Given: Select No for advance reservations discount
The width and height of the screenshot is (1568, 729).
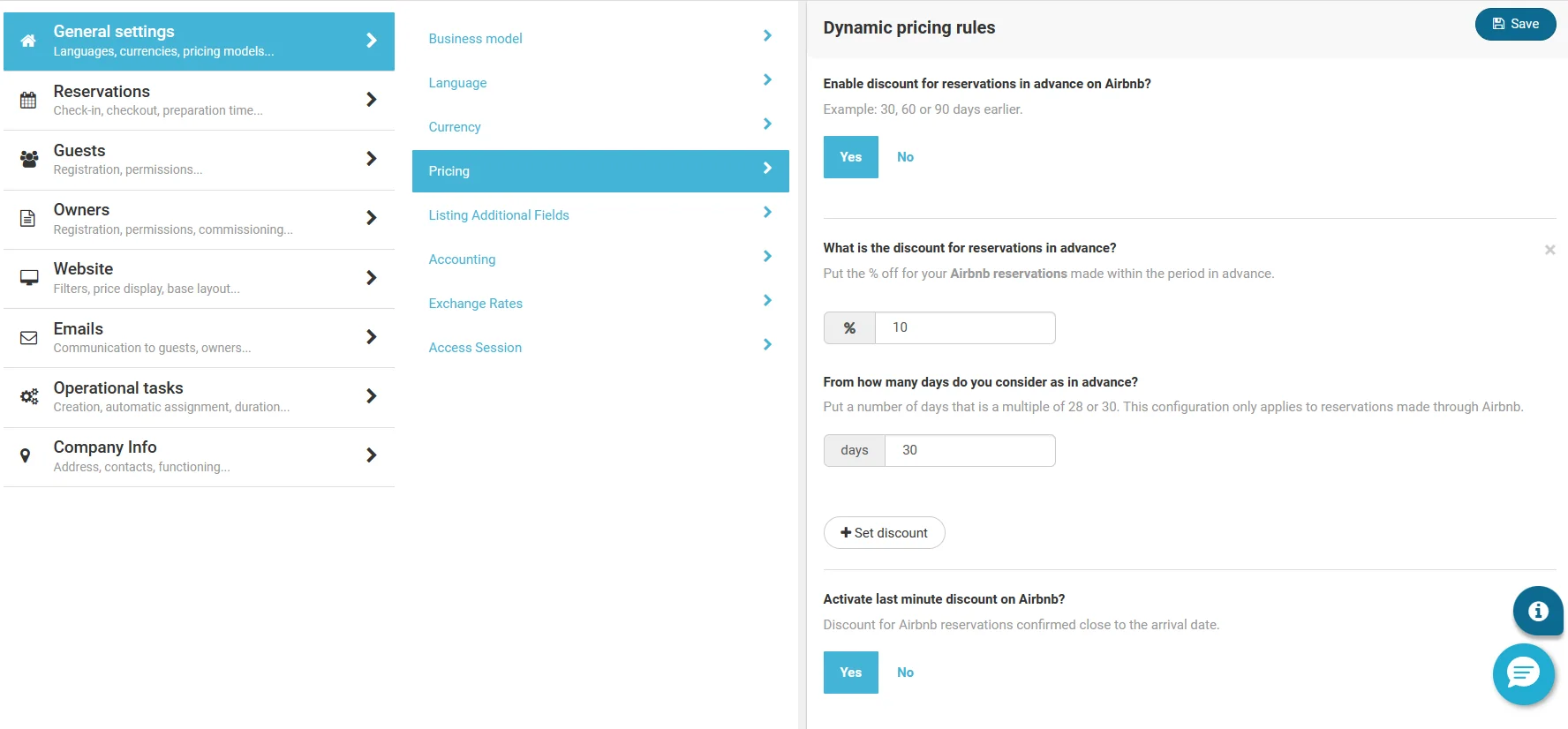Looking at the screenshot, I should (905, 157).
